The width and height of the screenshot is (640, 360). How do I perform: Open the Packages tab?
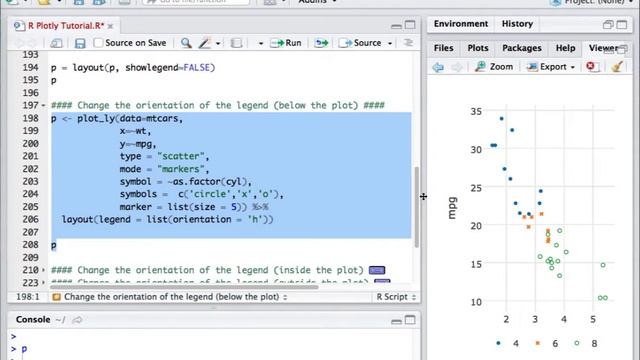pos(522,48)
